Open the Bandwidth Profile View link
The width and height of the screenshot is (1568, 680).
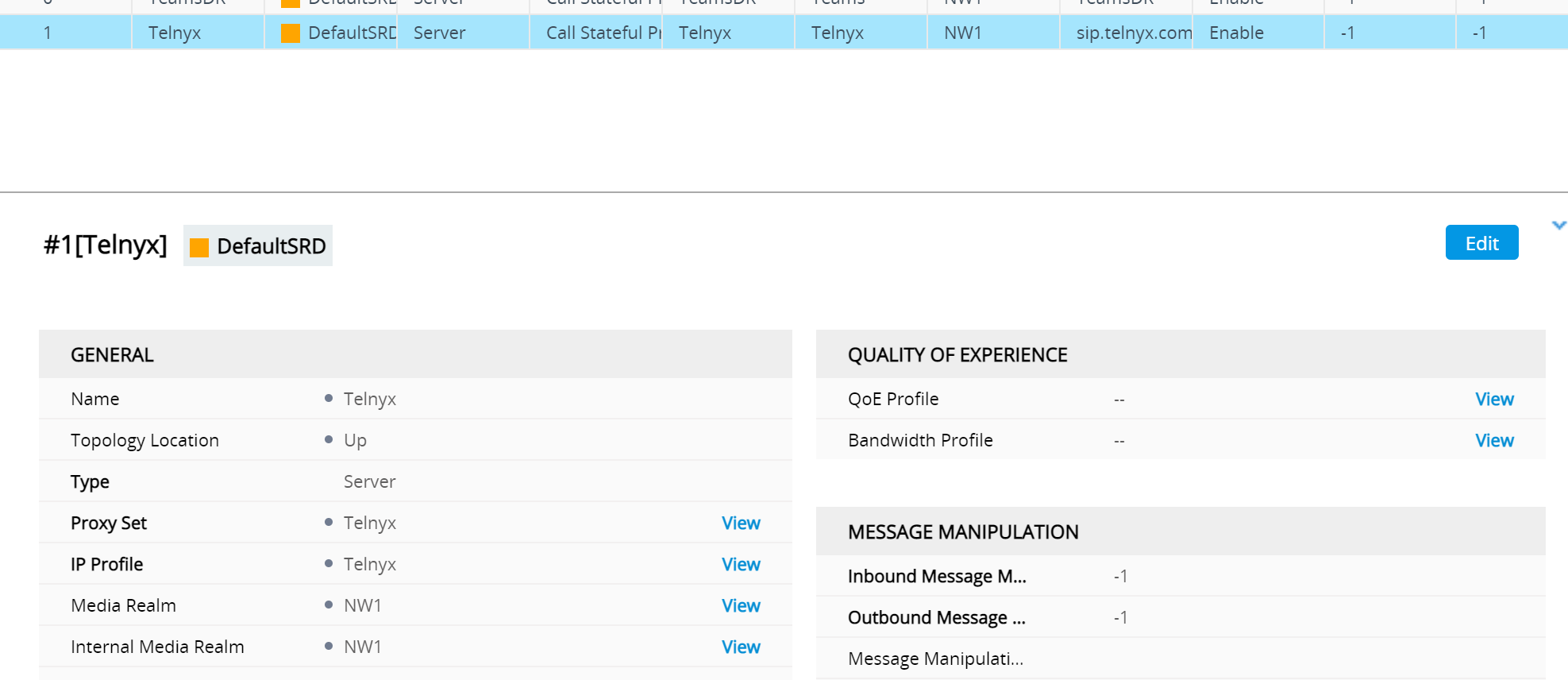click(1493, 440)
